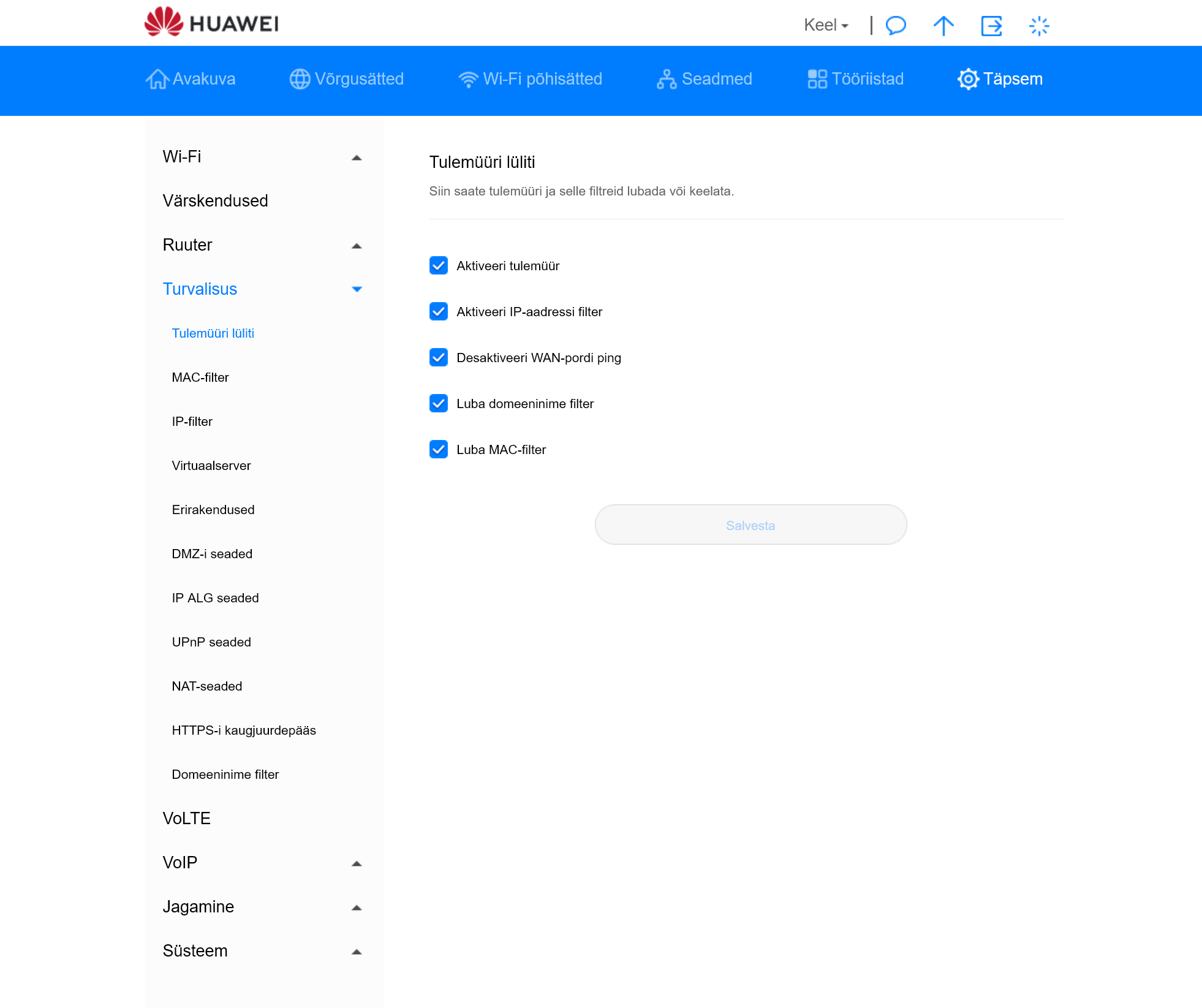Screen dimensions: 1202x1008
Task: Click the Jagamine sidebar heading
Action: coord(198,907)
